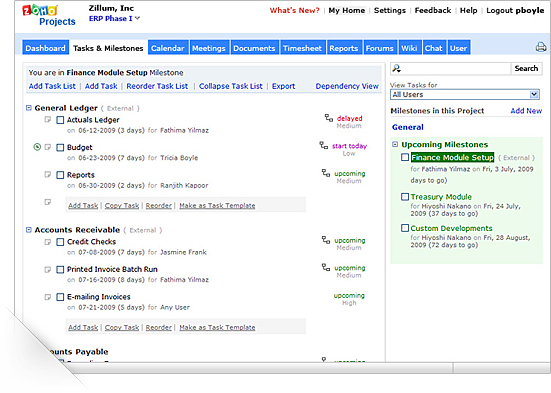
Task: Open note icon beside Actuals Ledger
Action: tap(48, 120)
